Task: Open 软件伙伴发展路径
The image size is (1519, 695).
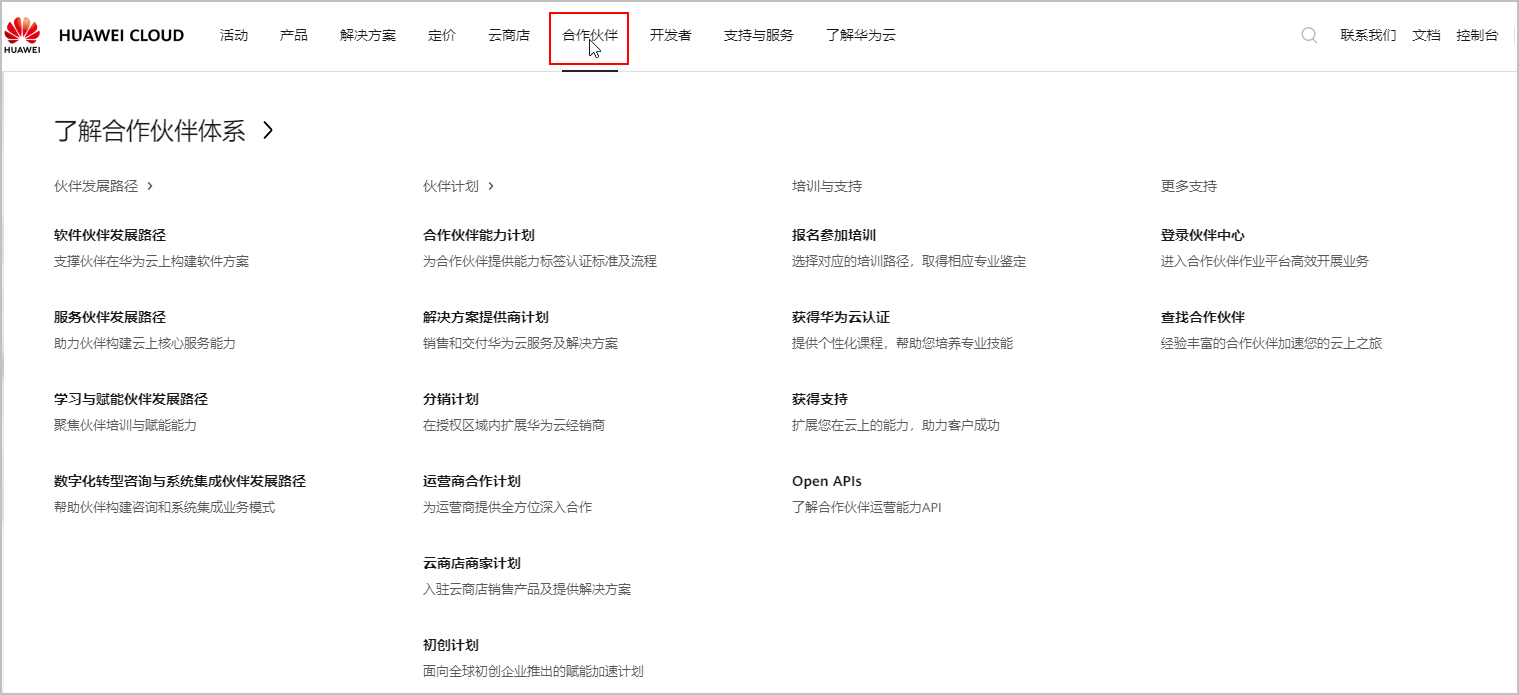Action: [110, 235]
